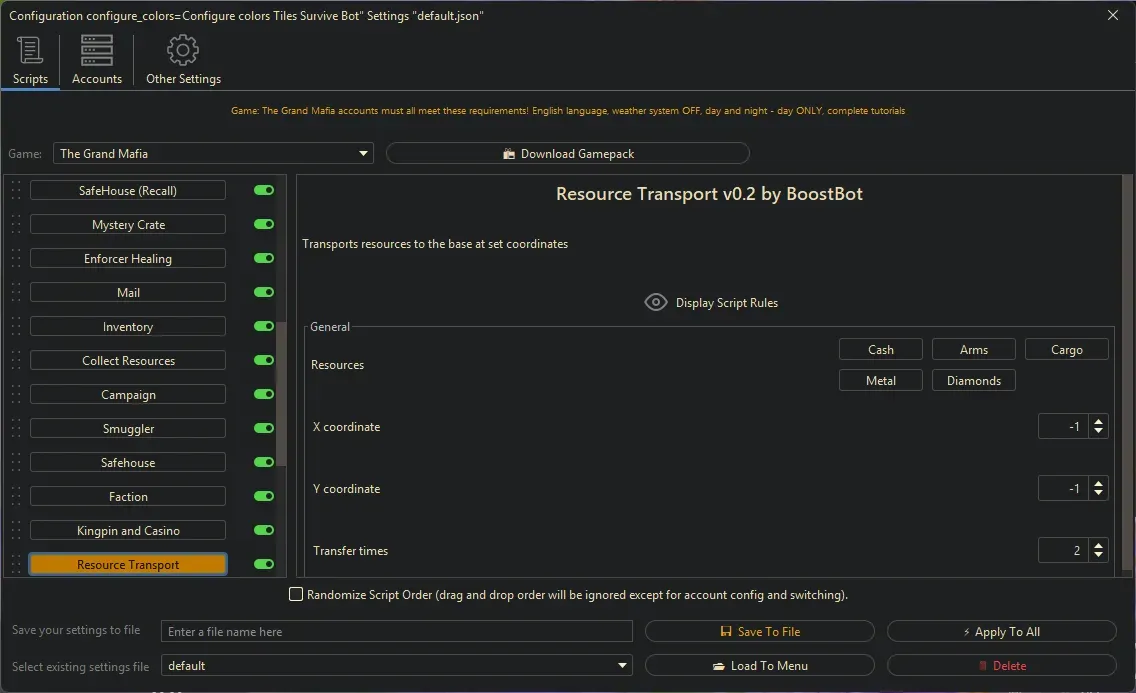Select the Smuggler script

pyautogui.click(x=128, y=429)
